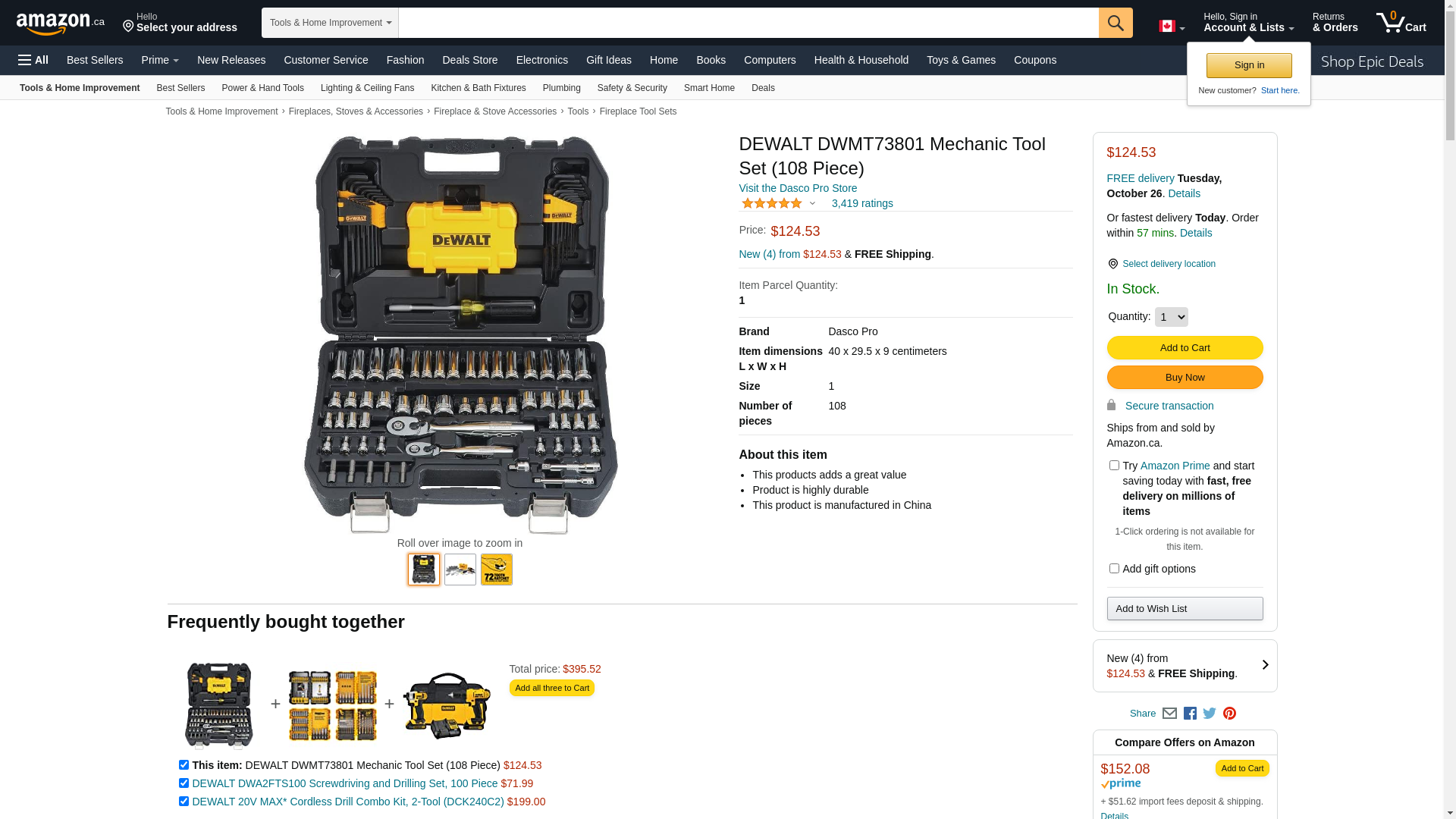1456x819 pixels.
Task: Uncheck the DEWALT 20V MAX Drill Combo item
Action: 184,802
